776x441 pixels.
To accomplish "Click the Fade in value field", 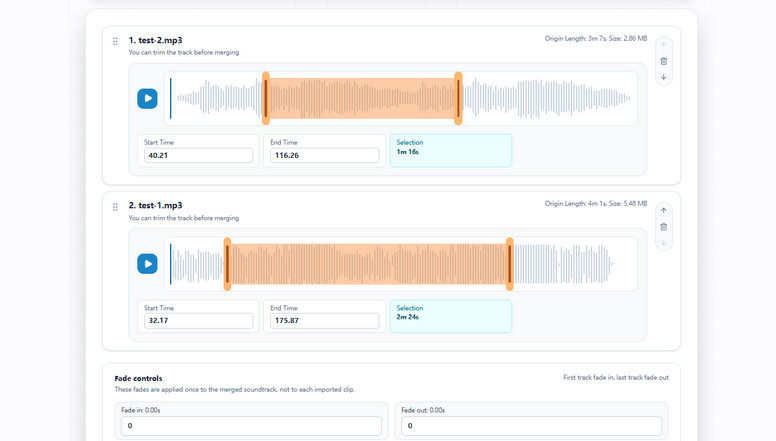I will 251,426.
